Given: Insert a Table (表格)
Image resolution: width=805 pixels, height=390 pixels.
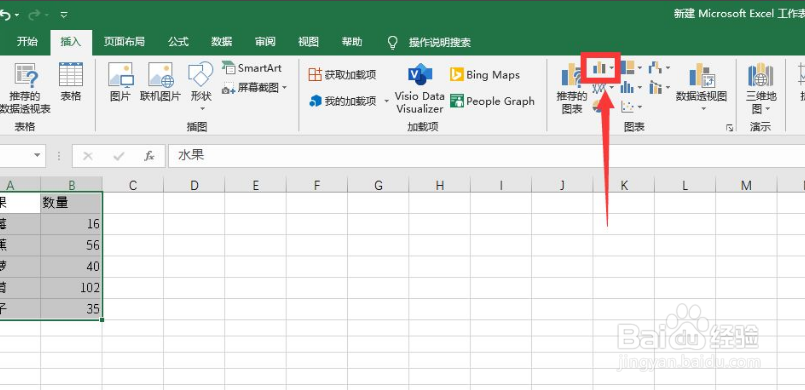Looking at the screenshot, I should point(71,82).
